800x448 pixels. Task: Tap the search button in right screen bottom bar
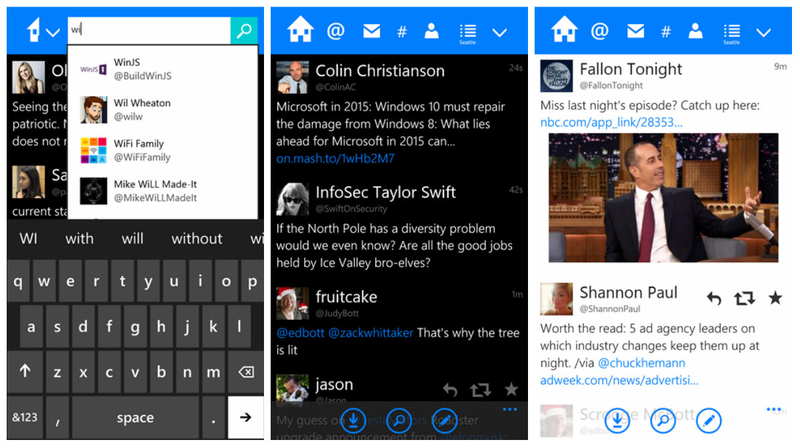point(663,420)
